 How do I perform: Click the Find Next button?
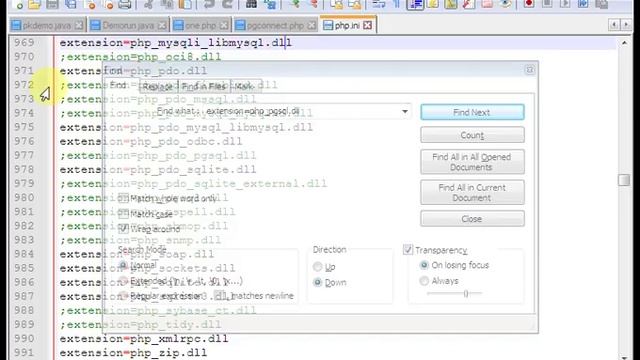pyautogui.click(x=472, y=112)
